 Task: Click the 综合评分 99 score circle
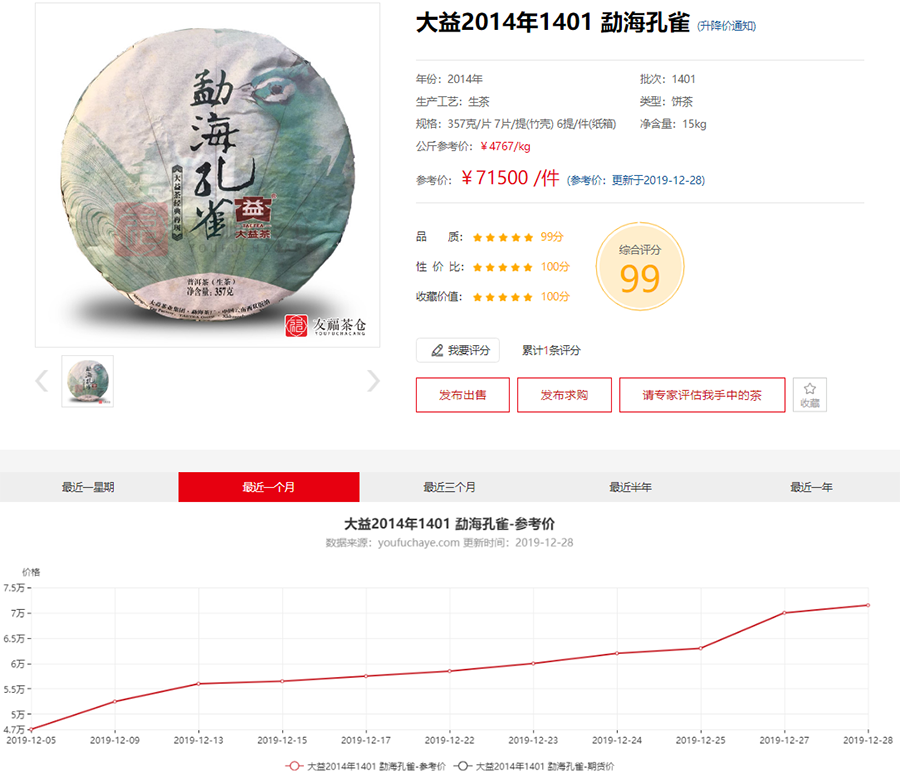(640, 267)
